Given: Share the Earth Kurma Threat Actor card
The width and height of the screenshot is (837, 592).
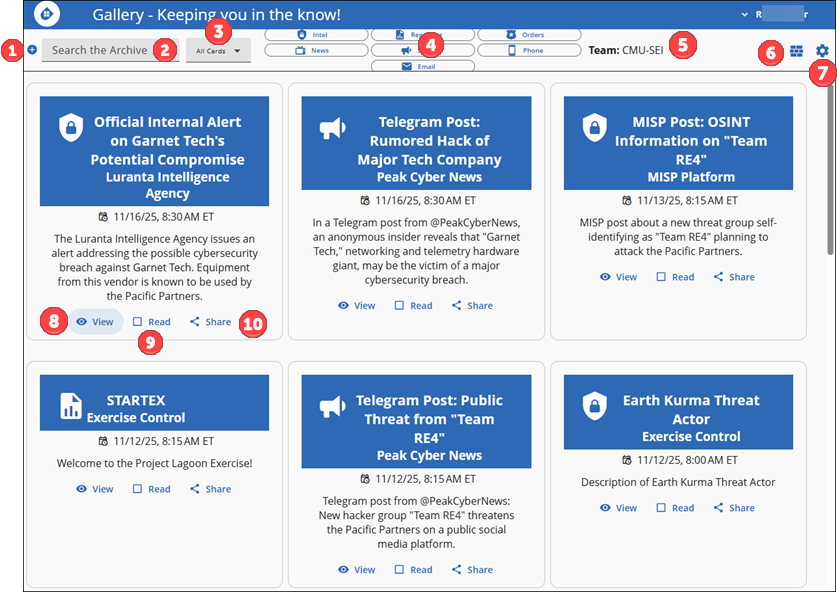Looking at the screenshot, I should 735,508.
